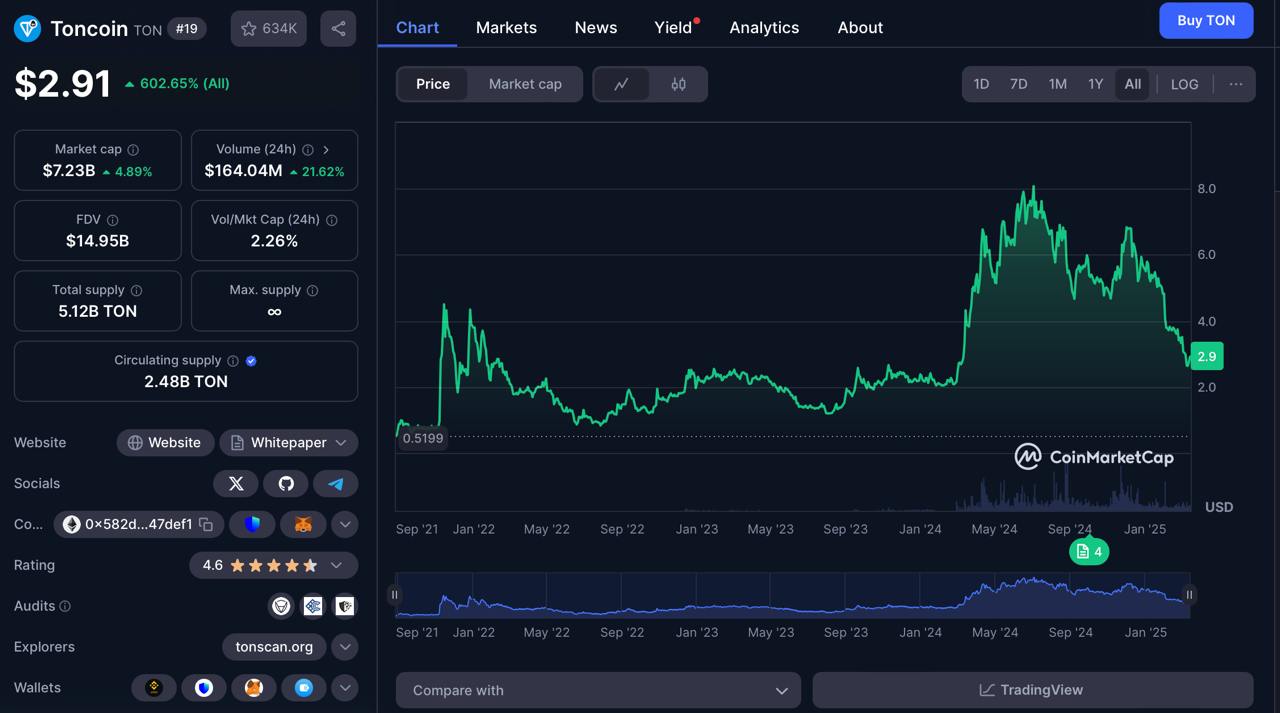The height and width of the screenshot is (713, 1280).
Task: Show info for Total supply
Action: pos(137,290)
